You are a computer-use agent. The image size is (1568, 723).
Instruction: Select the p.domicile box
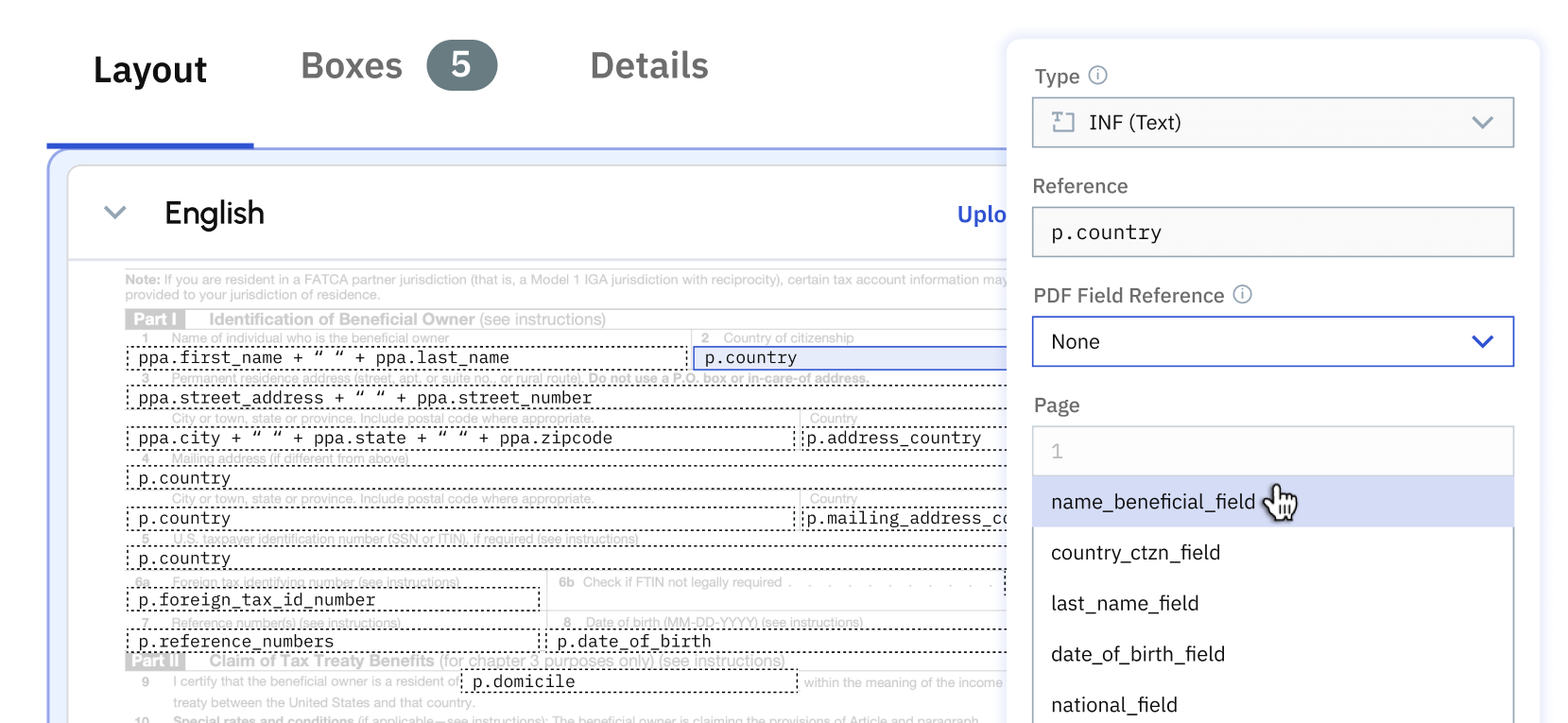[629, 681]
